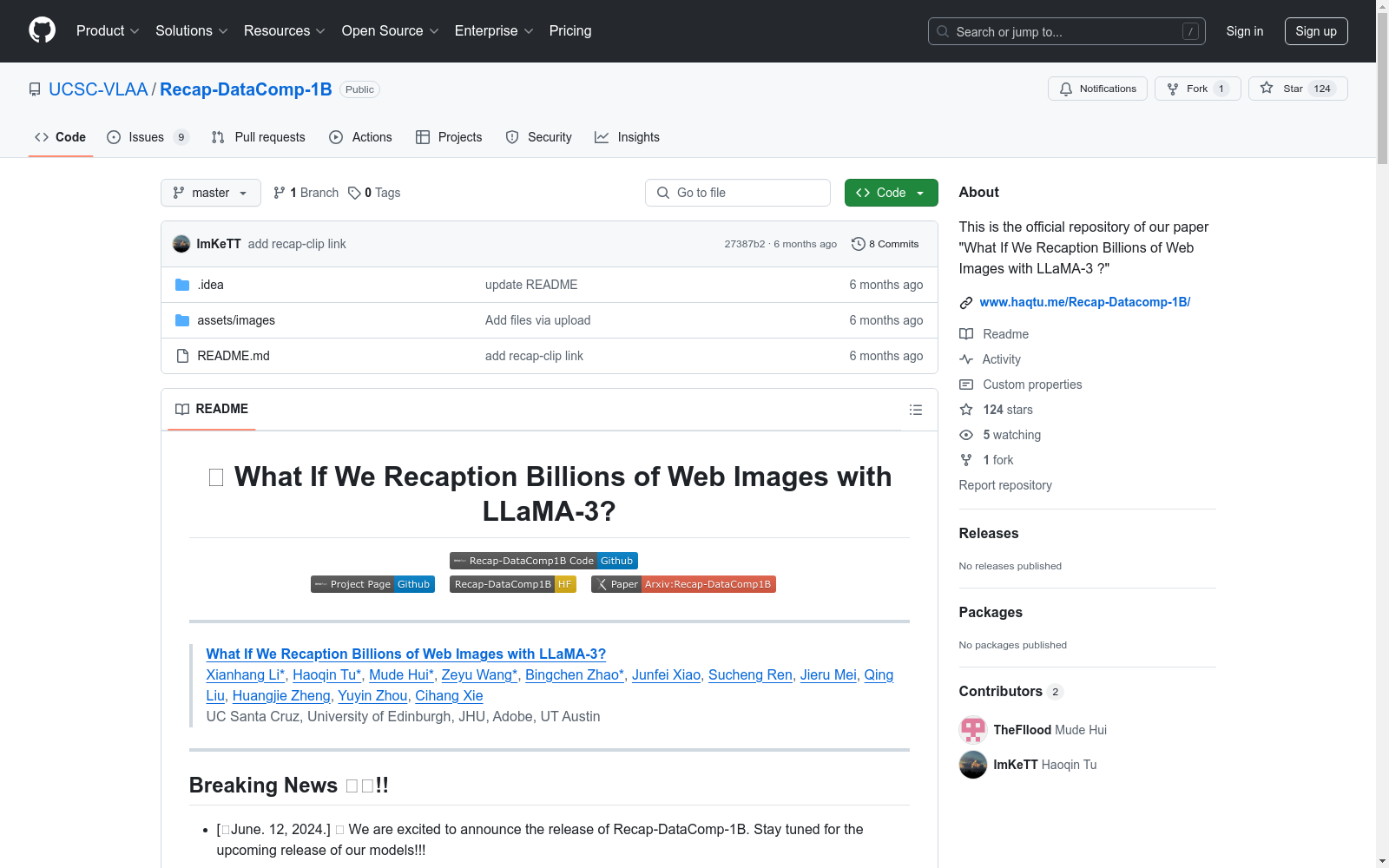Open the Releases section heading
Image resolution: width=1389 pixels, height=868 pixels.
pos(989,534)
